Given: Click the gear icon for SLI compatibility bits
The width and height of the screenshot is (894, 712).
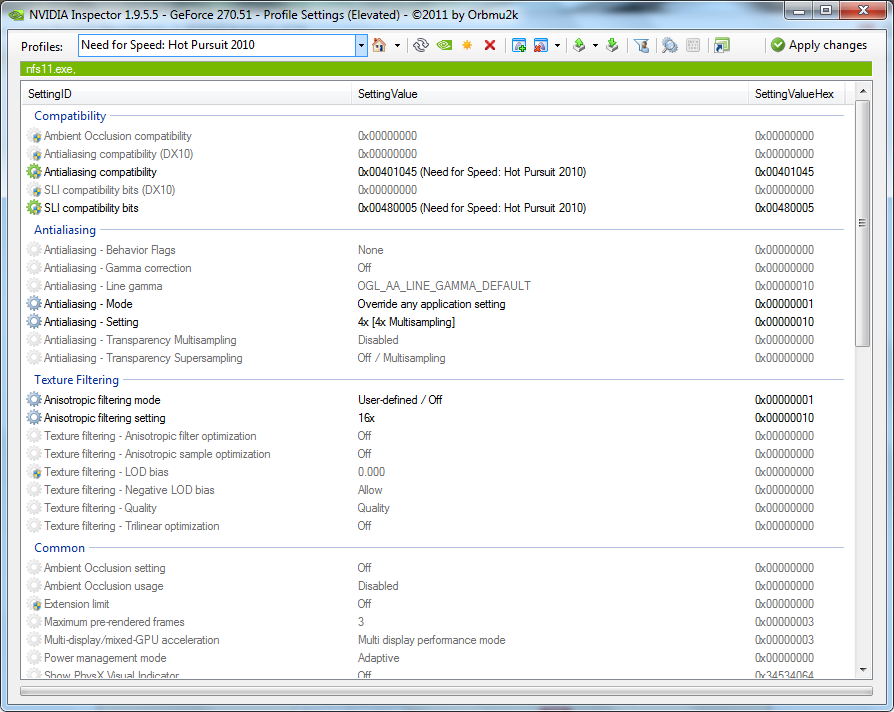Looking at the screenshot, I should tap(34, 208).
